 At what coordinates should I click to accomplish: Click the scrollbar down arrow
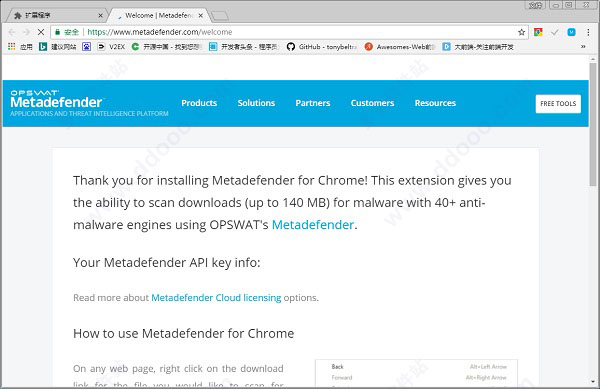[x=593, y=382]
